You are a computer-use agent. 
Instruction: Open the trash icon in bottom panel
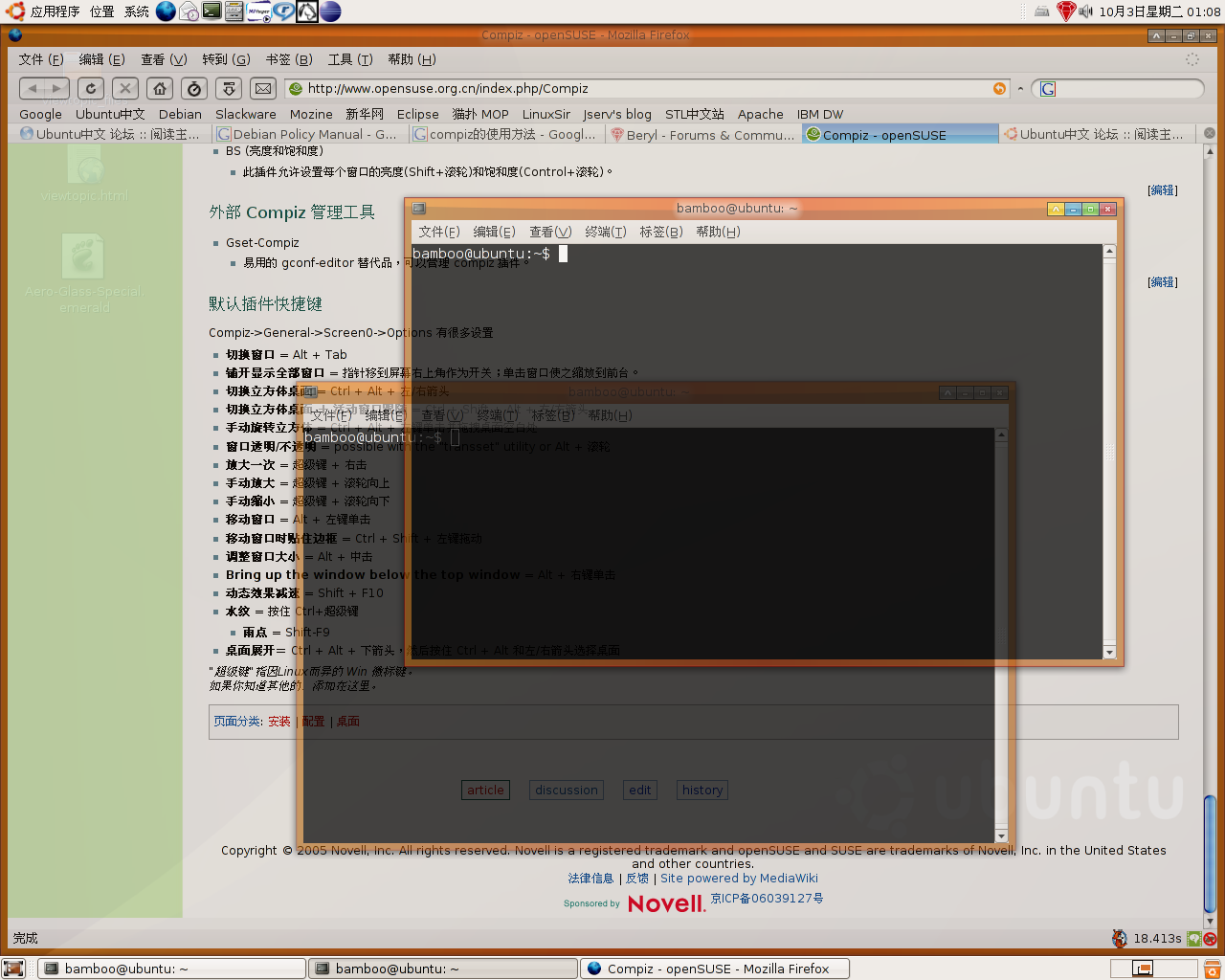[1212, 969]
